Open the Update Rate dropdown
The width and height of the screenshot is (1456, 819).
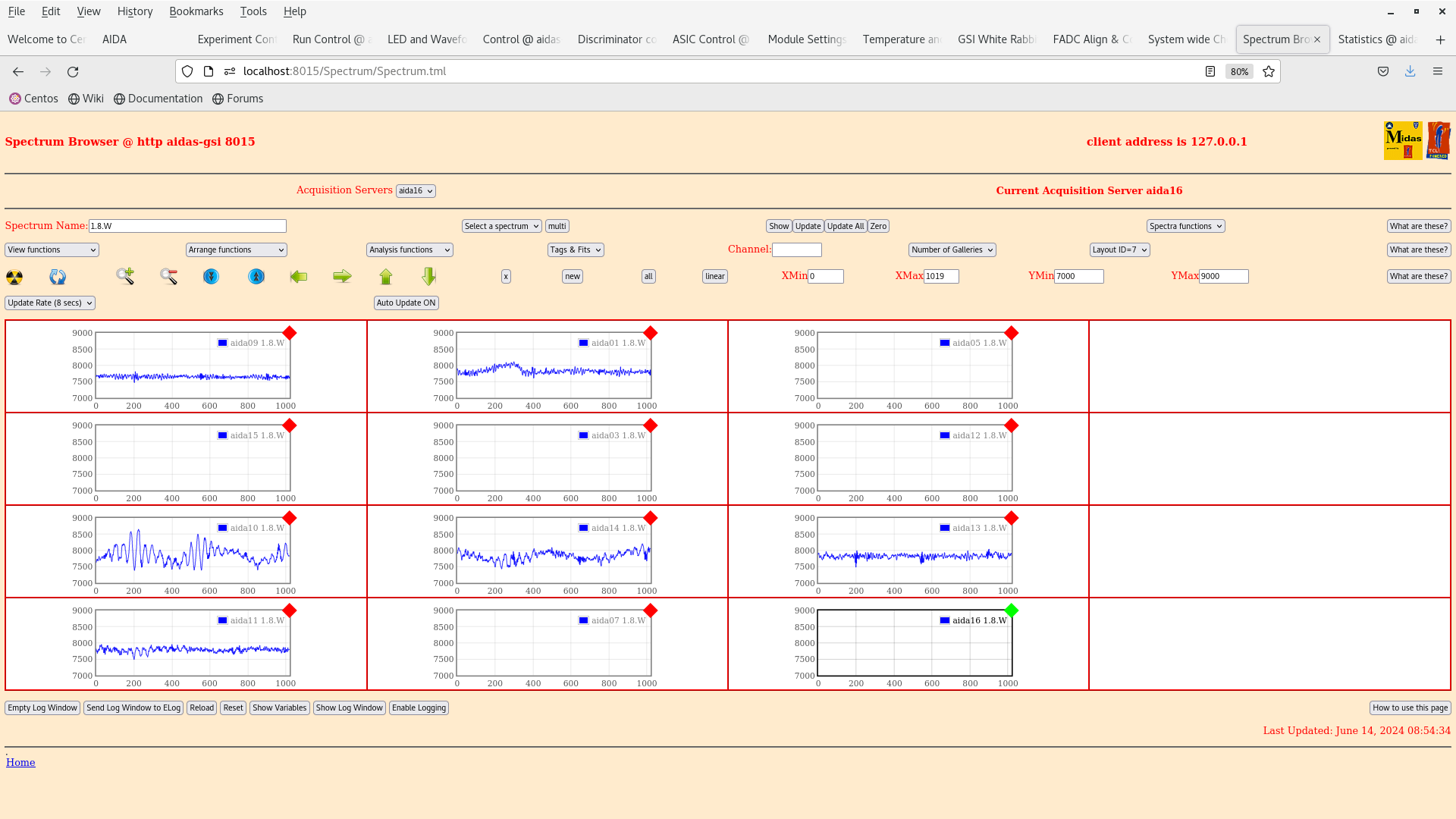(50, 303)
